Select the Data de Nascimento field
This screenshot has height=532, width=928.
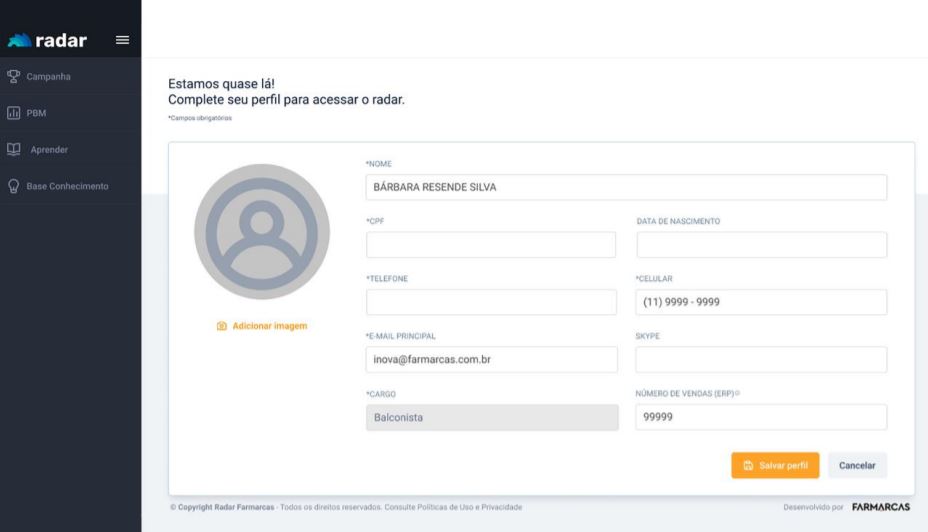click(x=761, y=245)
